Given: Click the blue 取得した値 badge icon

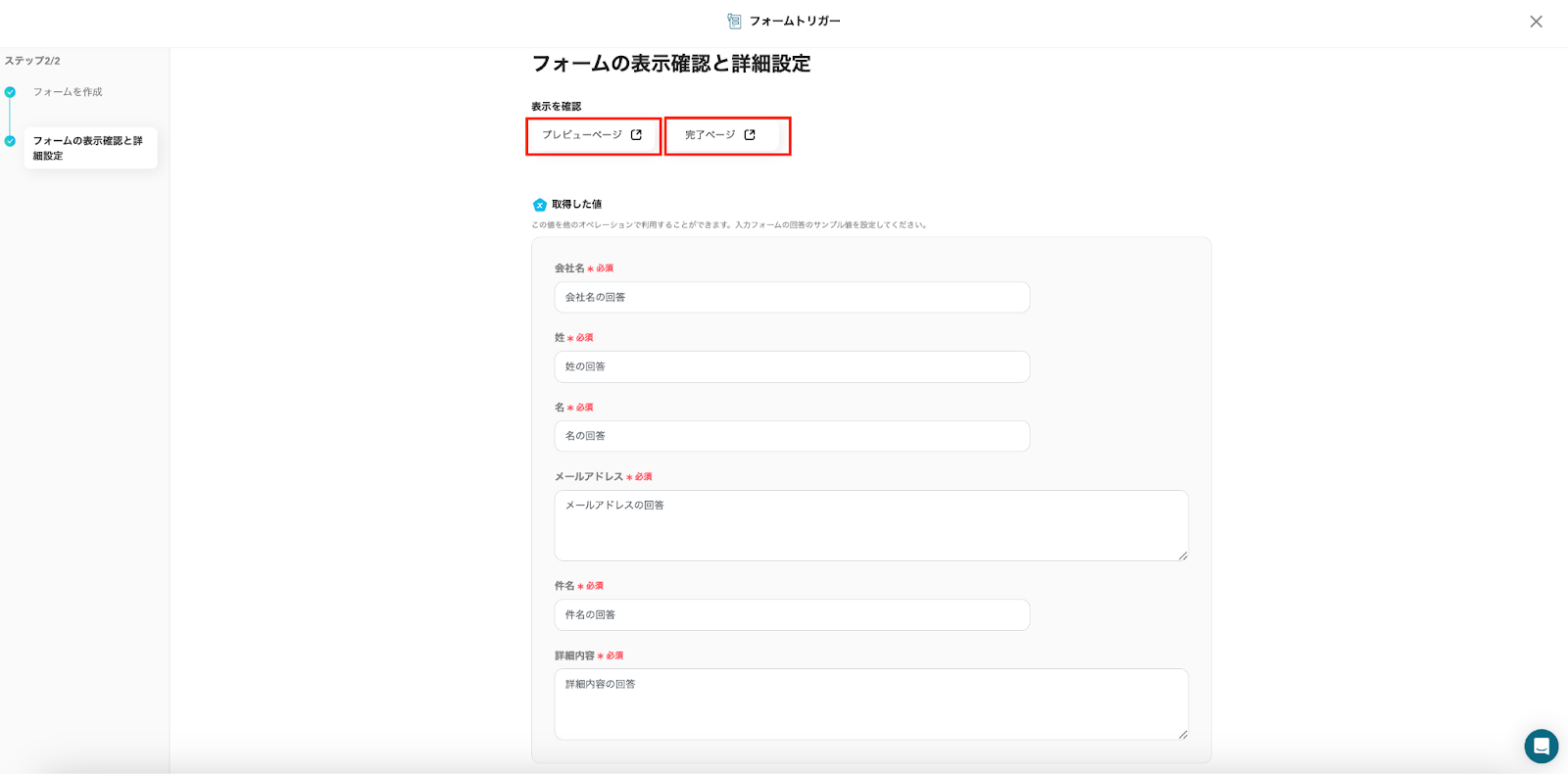Looking at the screenshot, I should point(539,205).
